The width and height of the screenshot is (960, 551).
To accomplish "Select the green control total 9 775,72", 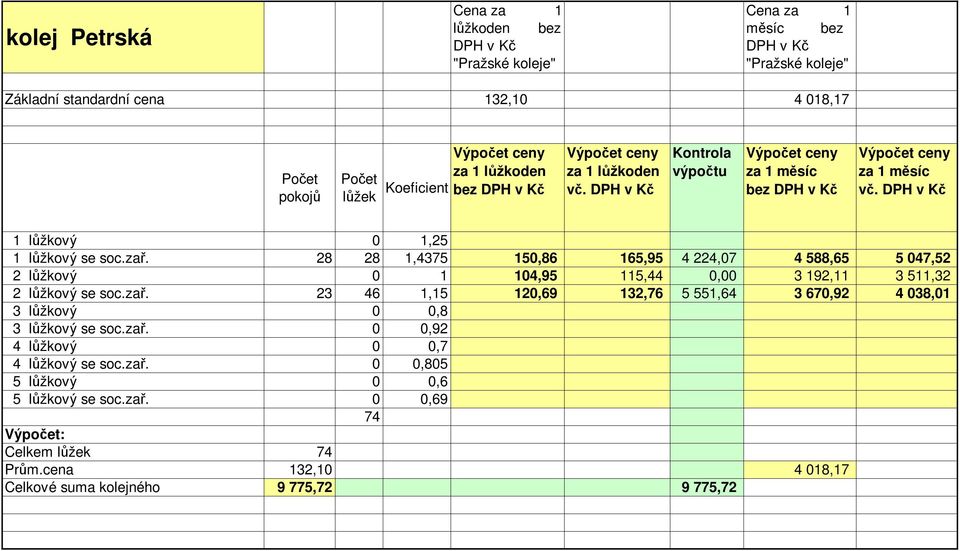I will pos(709,488).
